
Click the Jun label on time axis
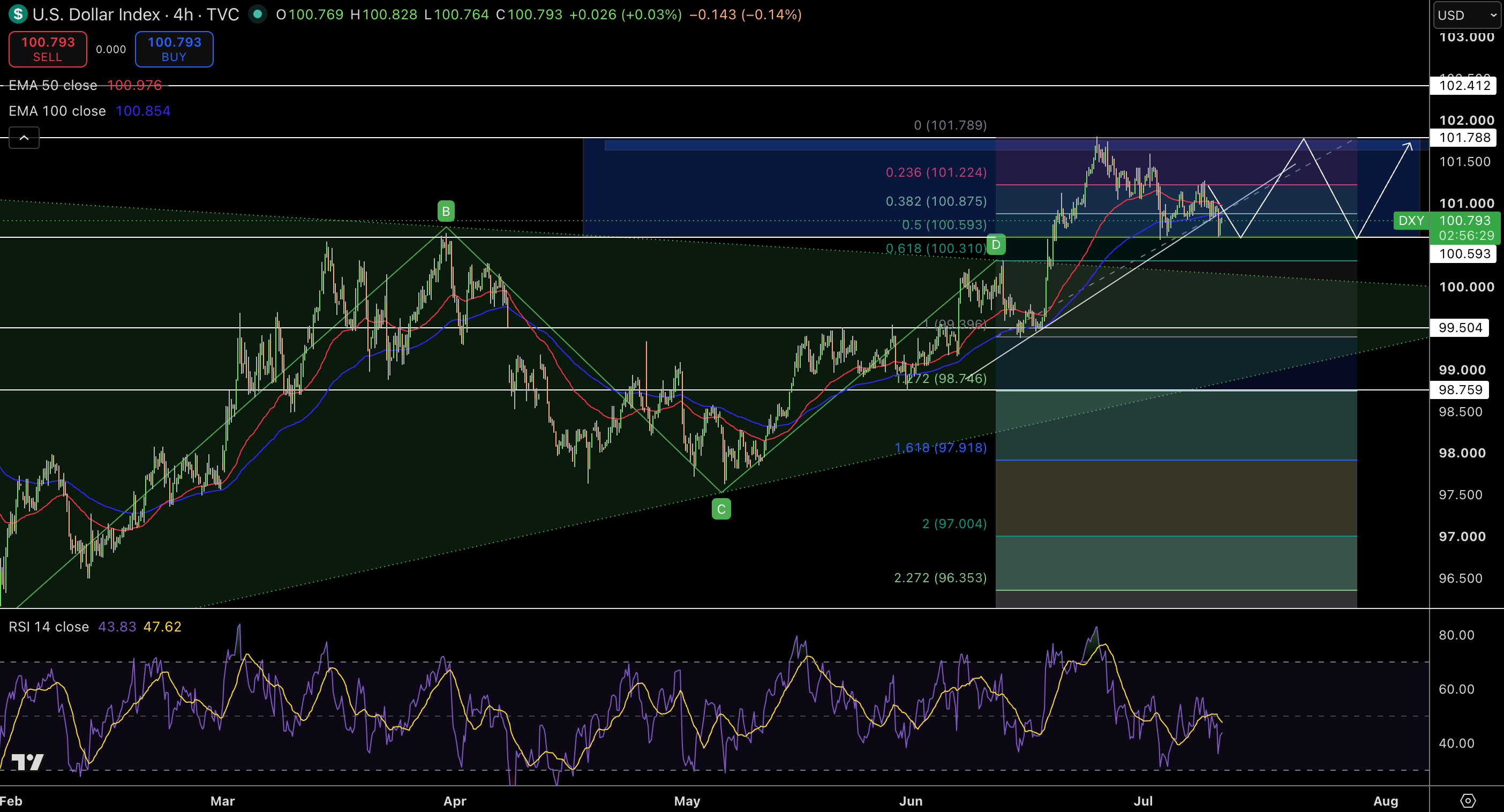(x=911, y=801)
